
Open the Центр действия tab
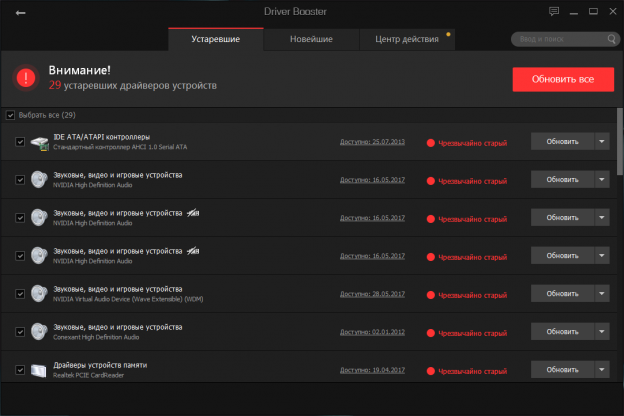pyautogui.click(x=407, y=39)
